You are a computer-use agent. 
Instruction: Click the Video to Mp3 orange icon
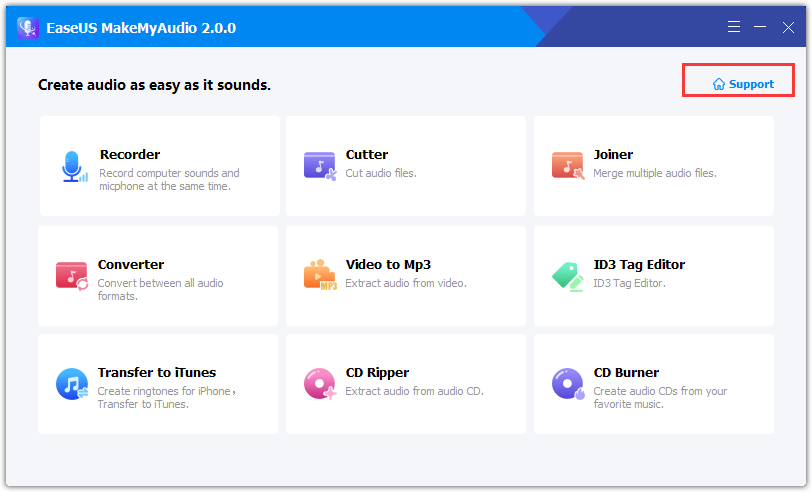coord(320,274)
